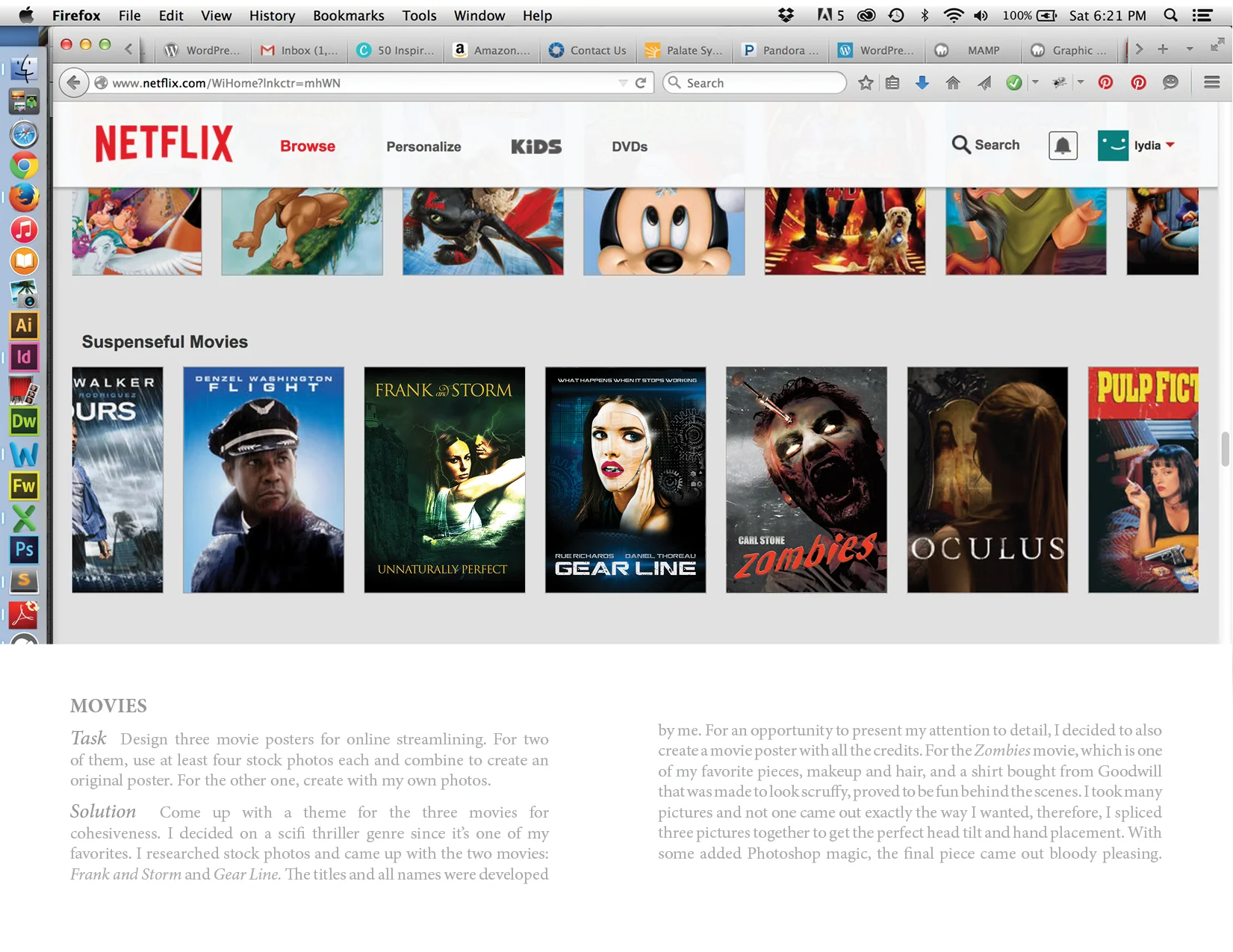The width and height of the screenshot is (1233, 952).
Task: Open Adobe Acrobat dock icon
Action: (24, 615)
